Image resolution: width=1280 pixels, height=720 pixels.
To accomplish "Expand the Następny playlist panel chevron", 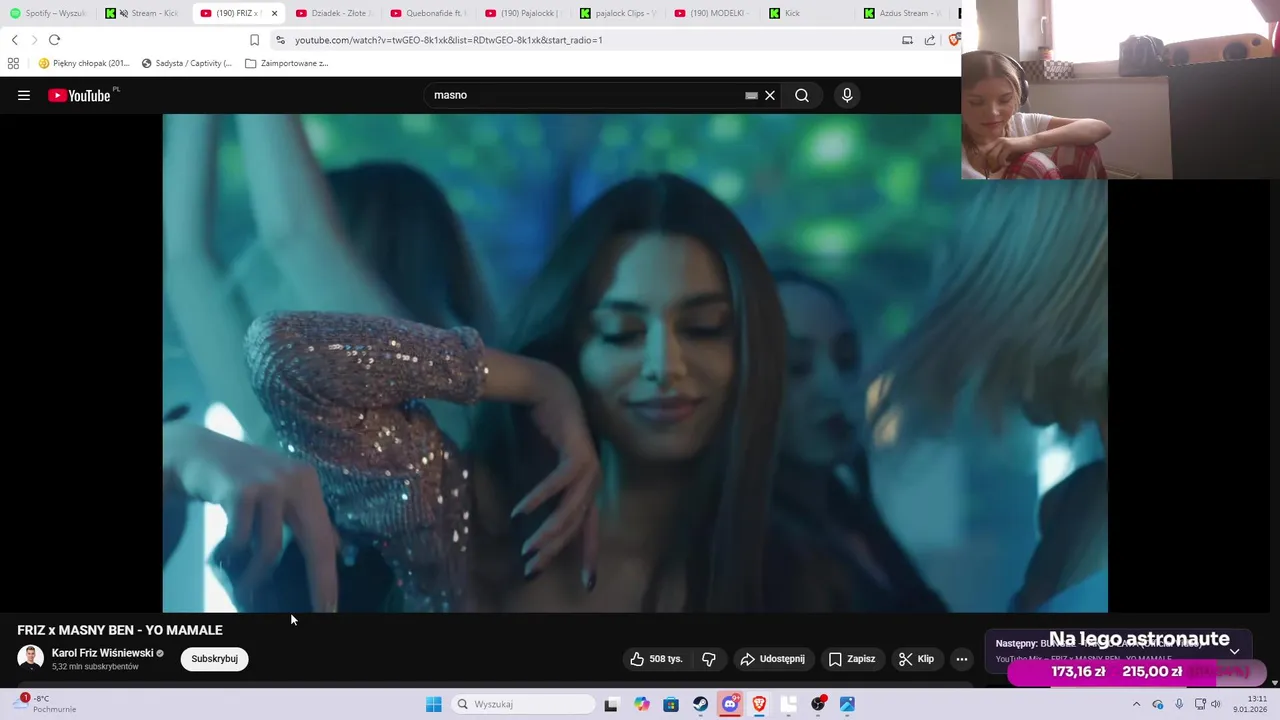I will [1234, 651].
